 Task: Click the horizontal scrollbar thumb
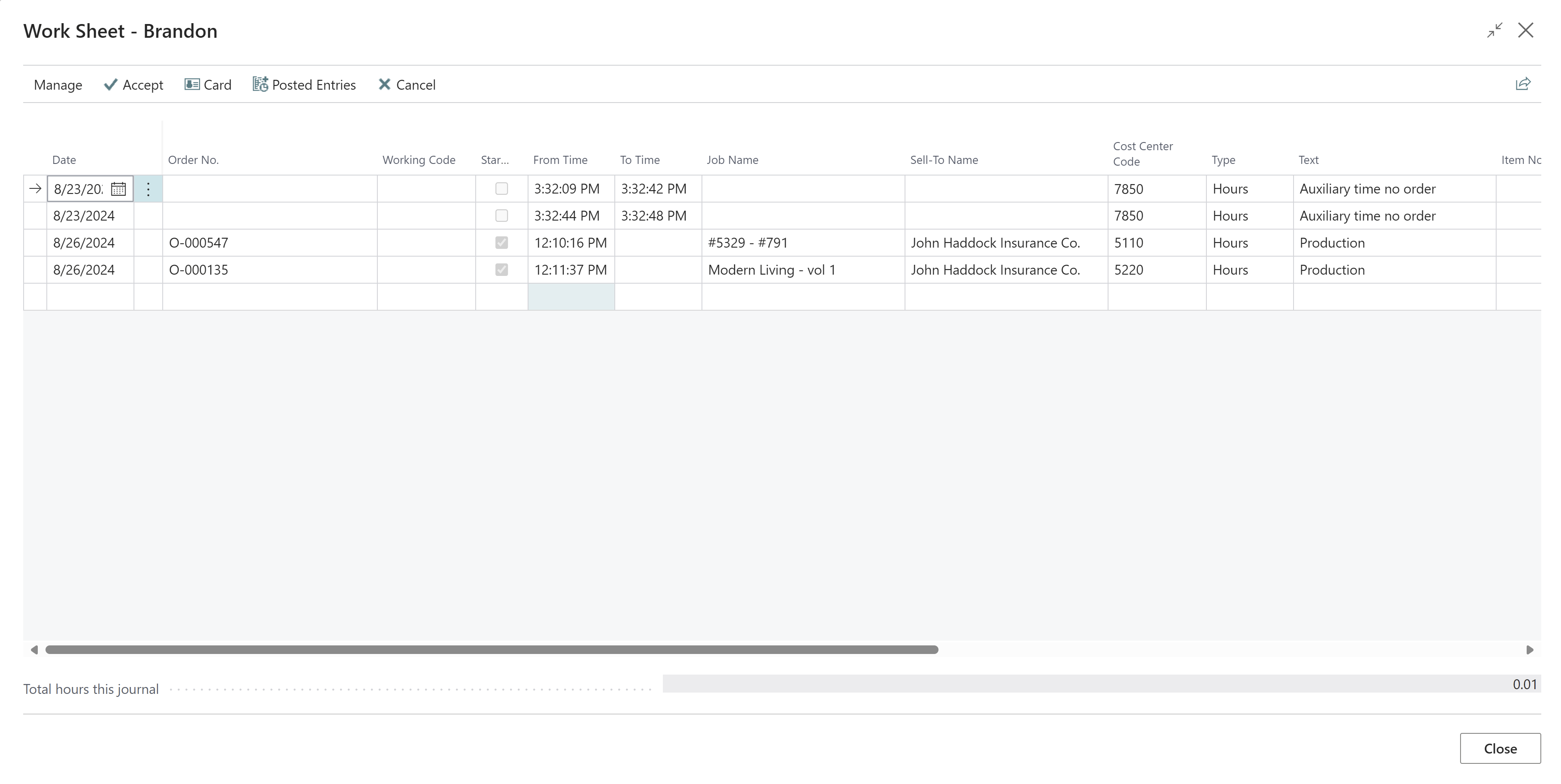pos(492,650)
